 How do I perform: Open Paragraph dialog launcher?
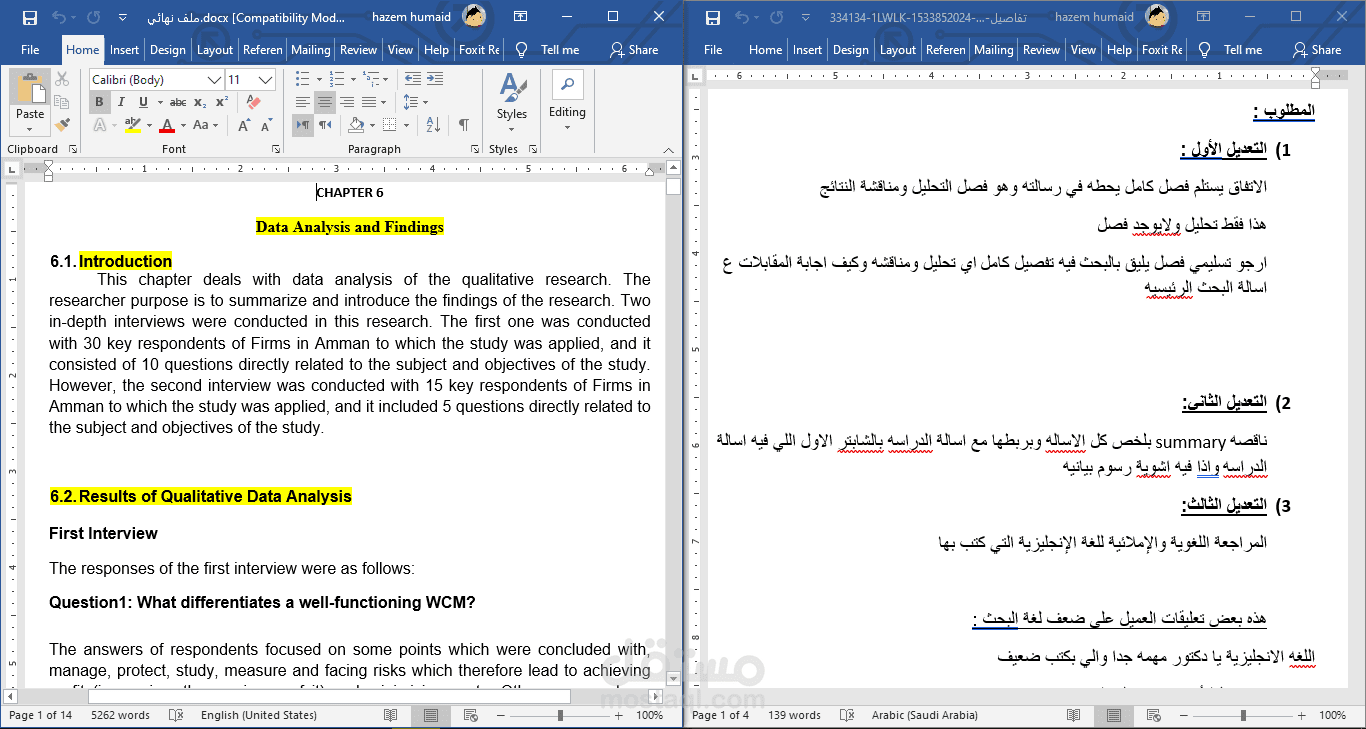click(474, 149)
